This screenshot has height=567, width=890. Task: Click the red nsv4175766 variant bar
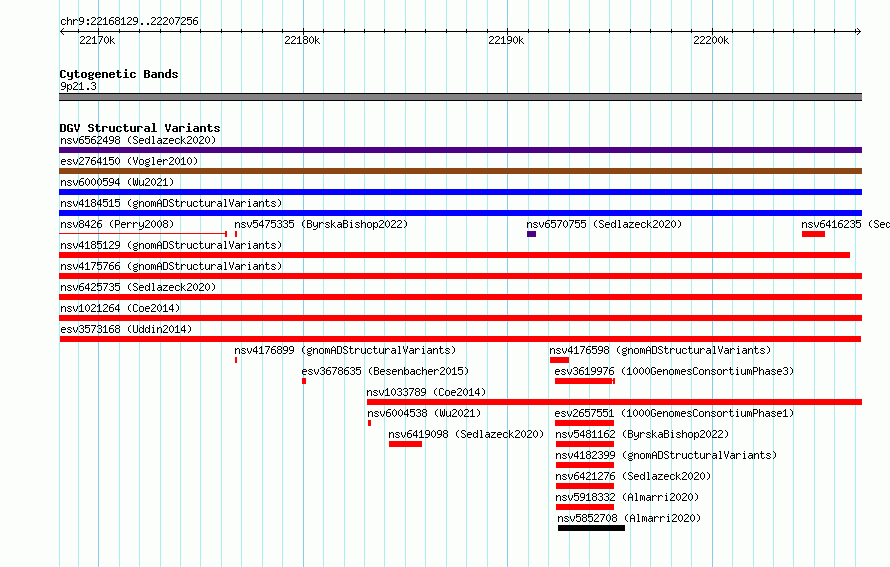pyautogui.click(x=460, y=276)
